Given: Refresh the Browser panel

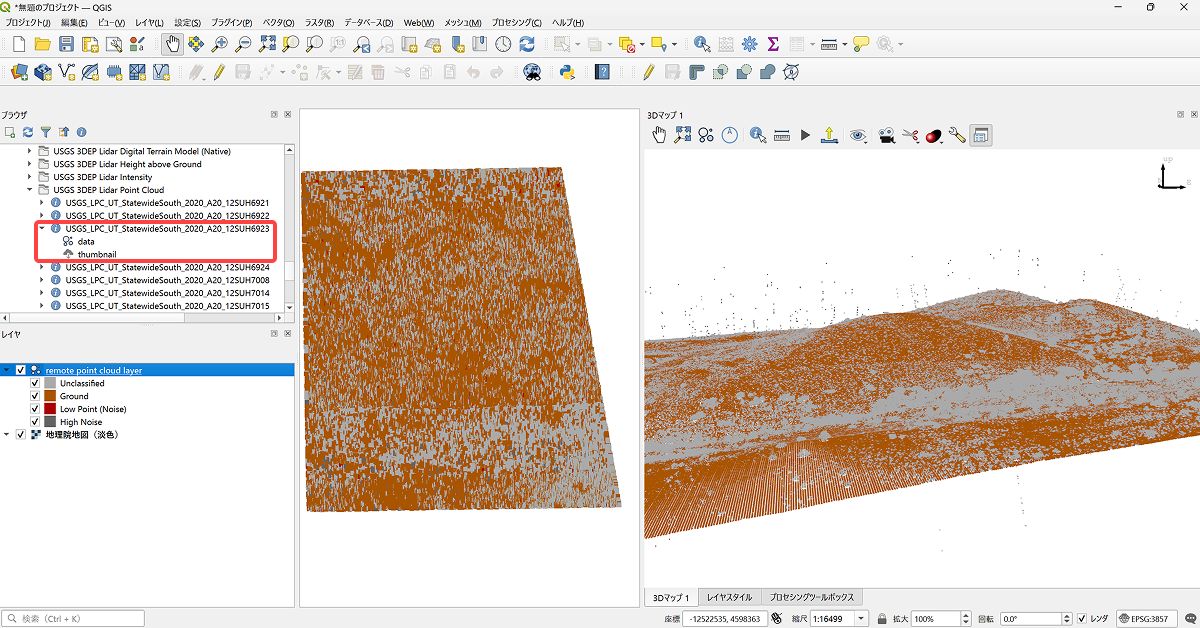Looking at the screenshot, I should pos(28,132).
